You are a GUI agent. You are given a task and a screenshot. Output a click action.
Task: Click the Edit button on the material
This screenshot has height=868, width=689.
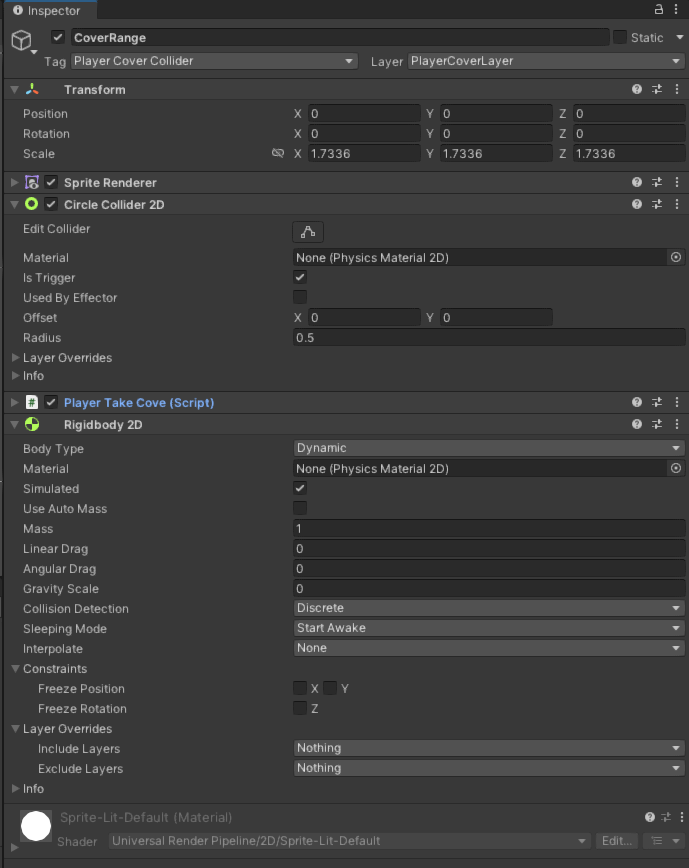click(616, 841)
